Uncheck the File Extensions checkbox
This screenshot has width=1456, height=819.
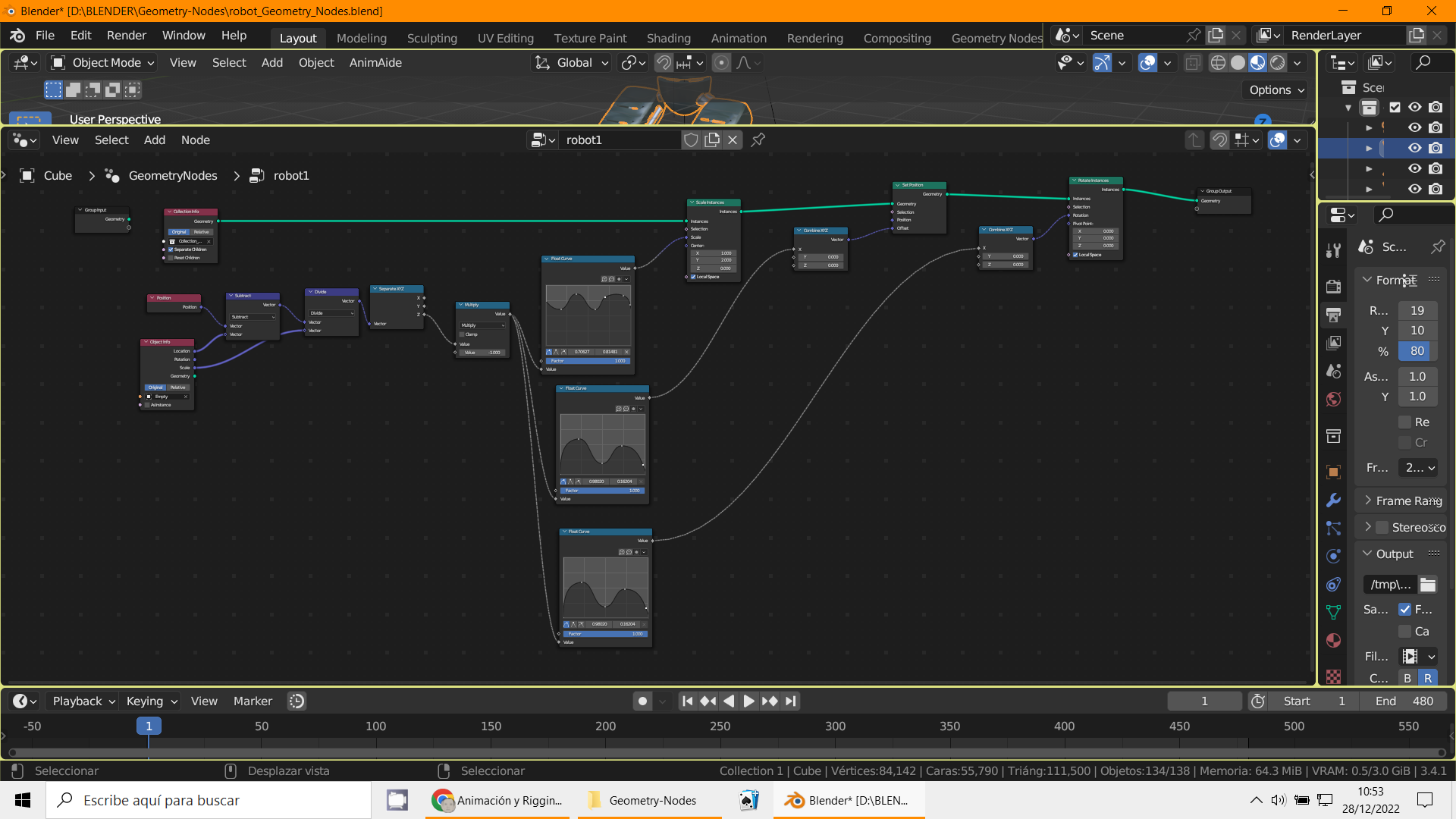pyautogui.click(x=1405, y=610)
